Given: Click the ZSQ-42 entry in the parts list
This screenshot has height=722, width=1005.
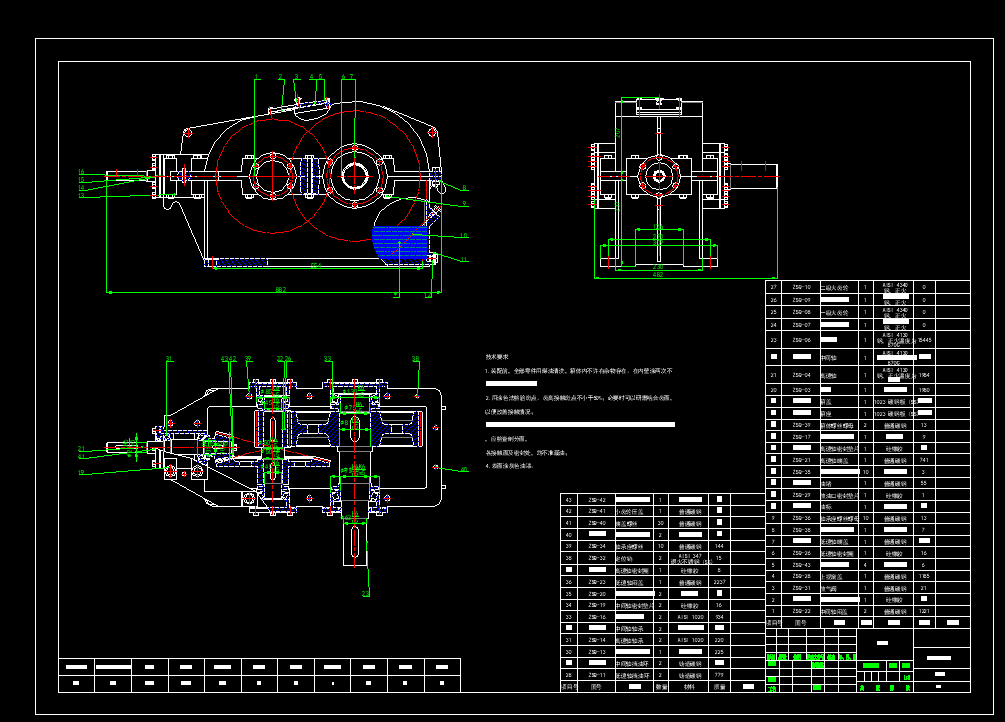Looking at the screenshot, I should 597,499.
